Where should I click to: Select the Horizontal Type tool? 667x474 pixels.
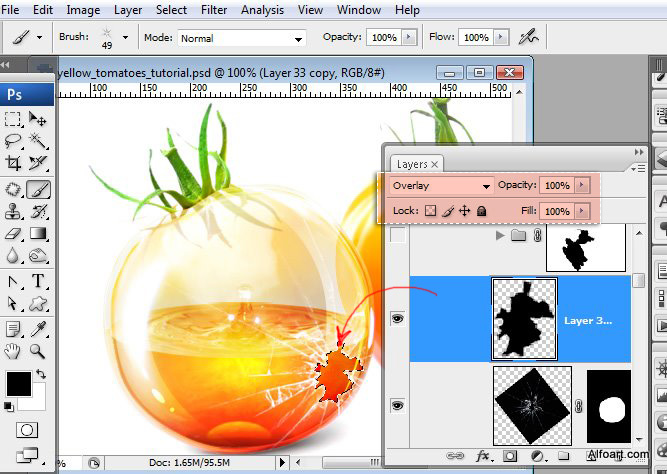[39, 281]
